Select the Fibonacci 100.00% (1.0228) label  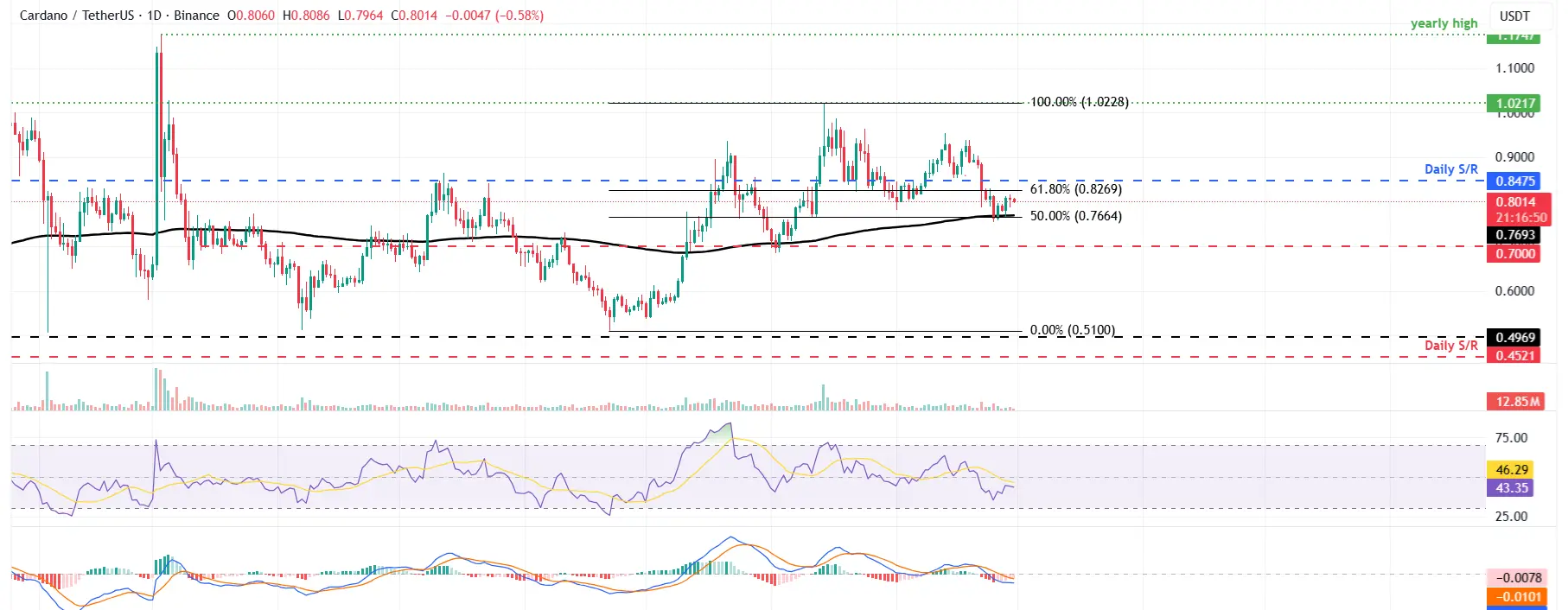tap(1079, 102)
